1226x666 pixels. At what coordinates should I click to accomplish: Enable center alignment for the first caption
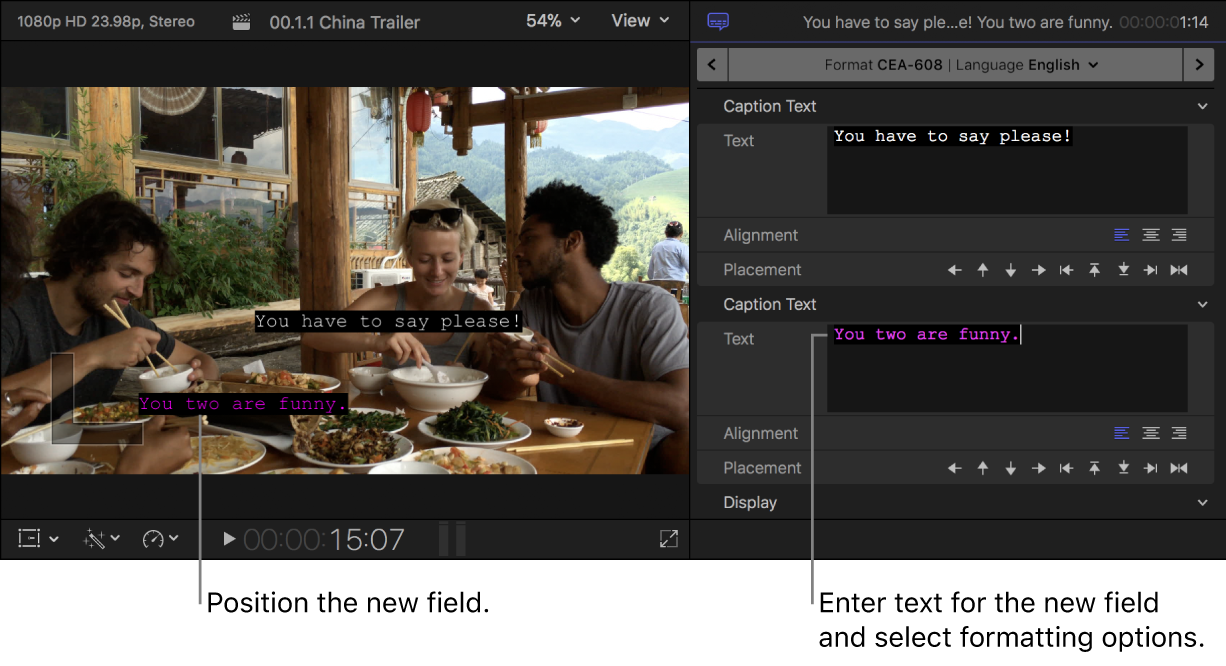[x=1150, y=234]
